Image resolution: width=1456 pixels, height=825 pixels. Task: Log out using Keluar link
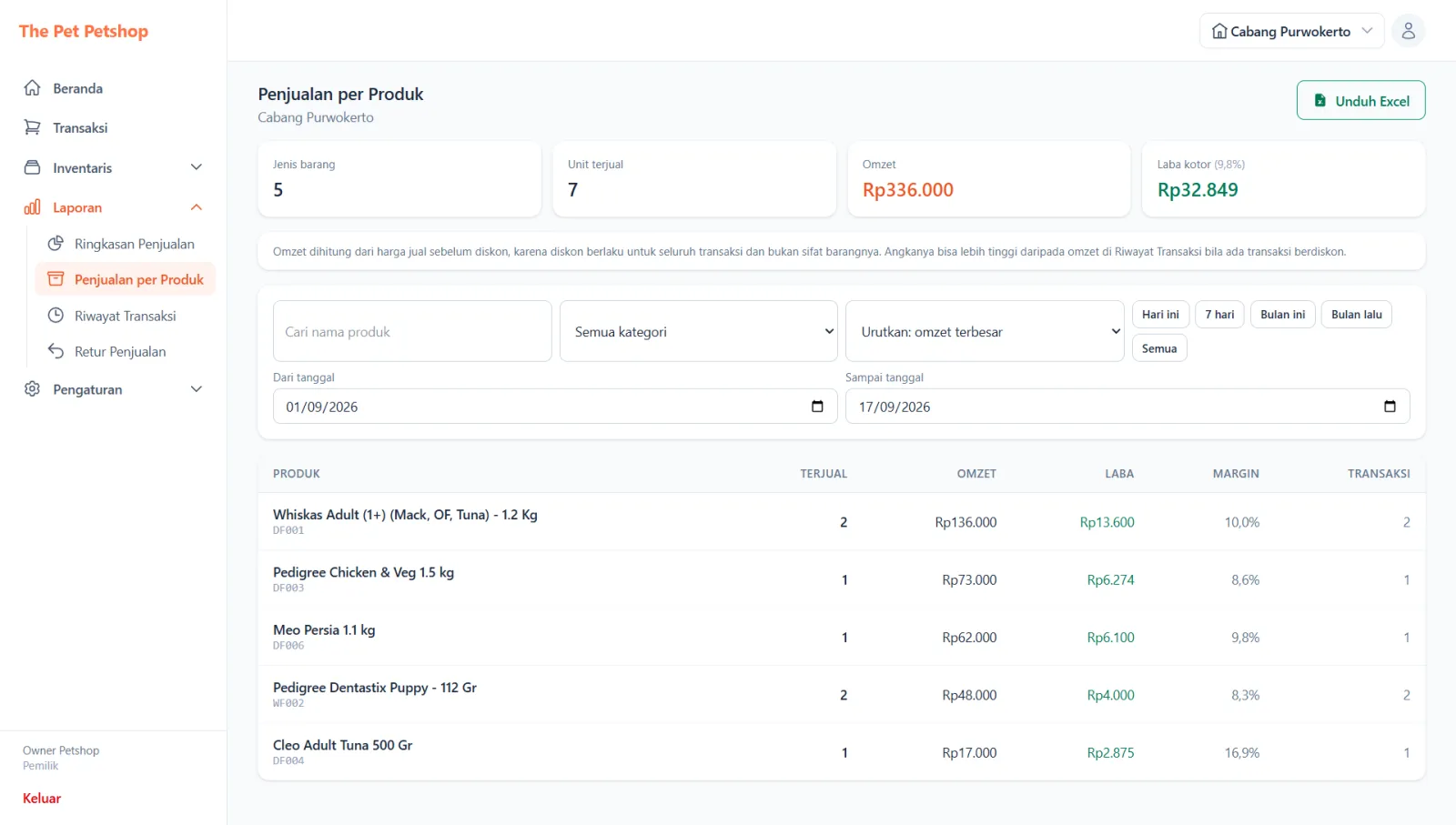pos(42,799)
